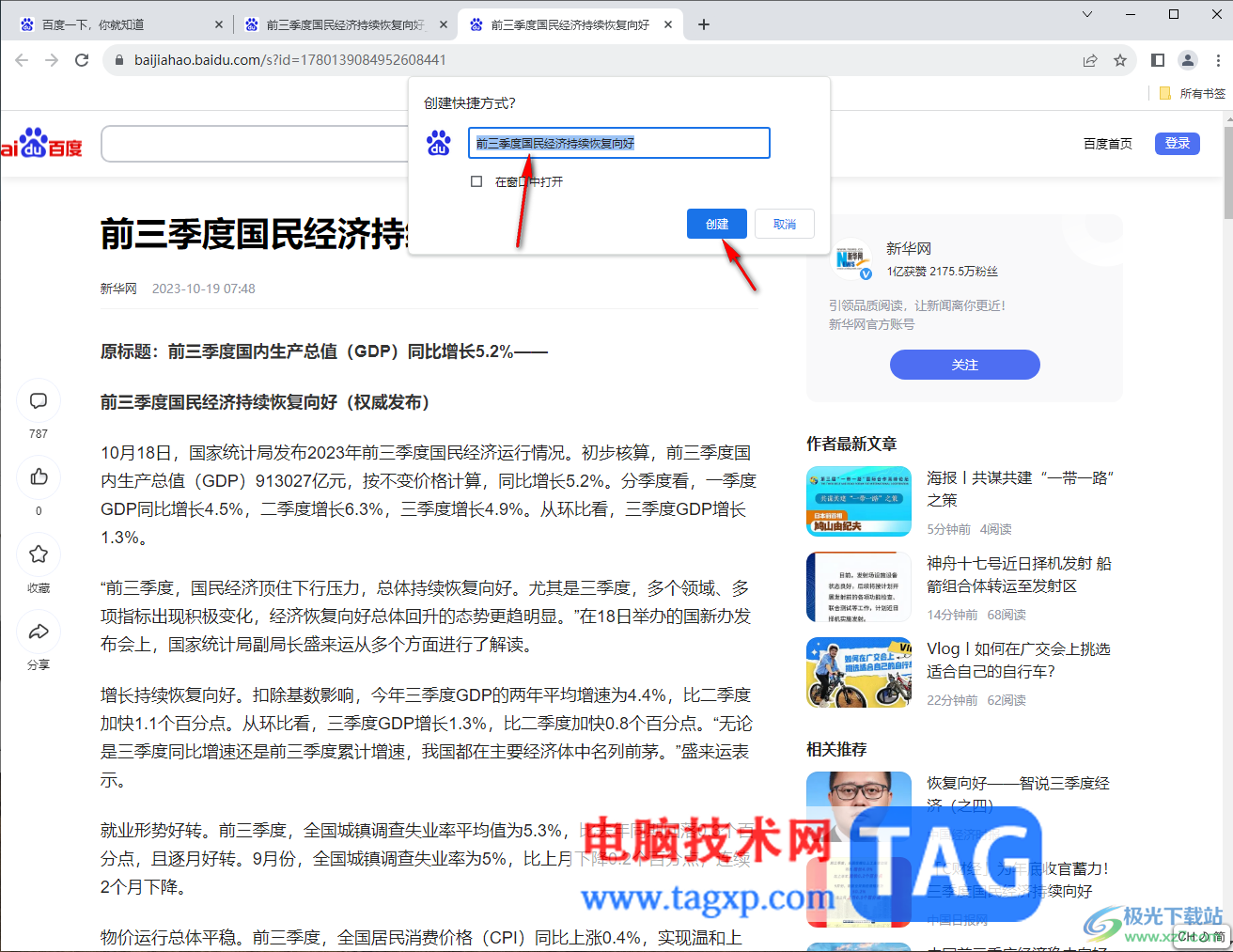Close the active 前三季度国民经济 tab
The image size is (1233, 952).
coord(668,24)
